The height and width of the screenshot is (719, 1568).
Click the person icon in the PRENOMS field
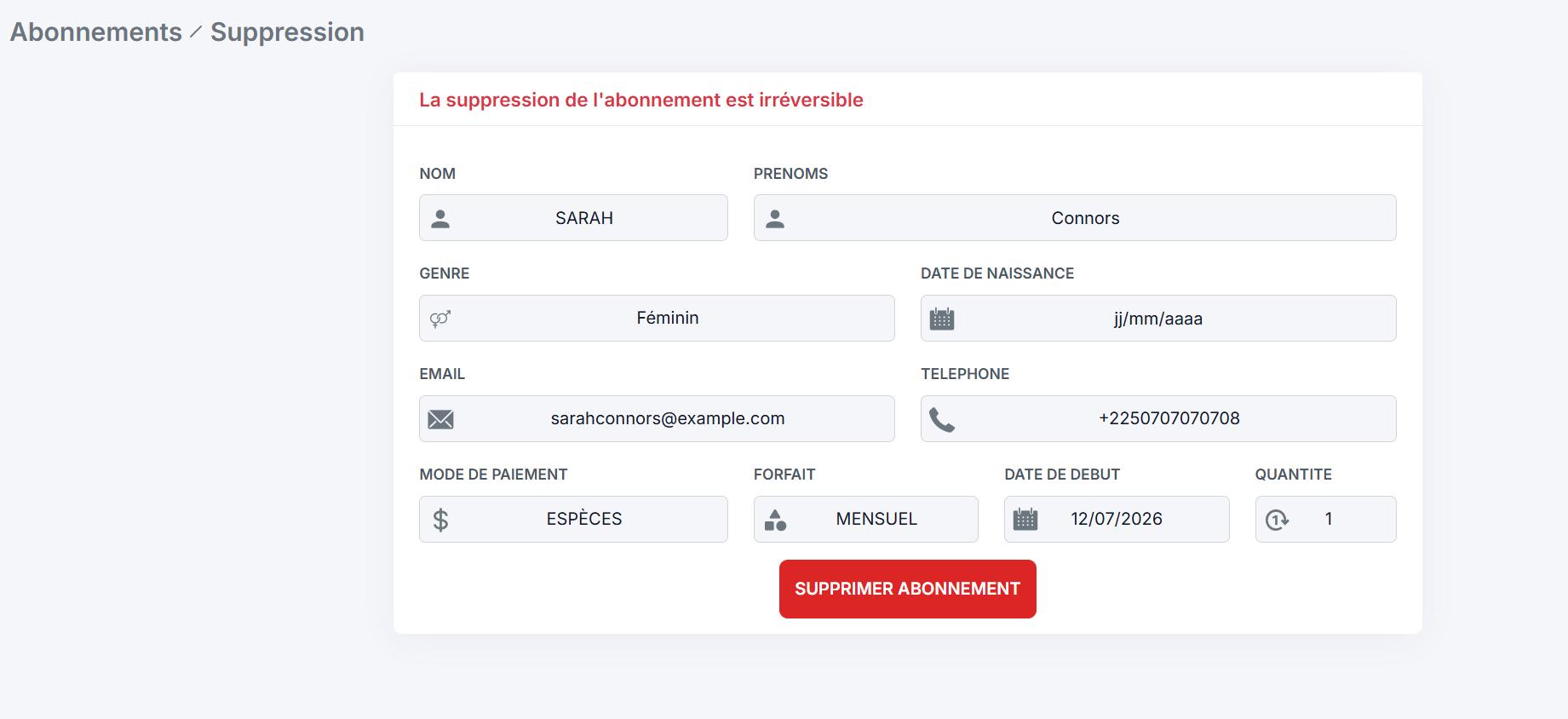click(x=775, y=219)
